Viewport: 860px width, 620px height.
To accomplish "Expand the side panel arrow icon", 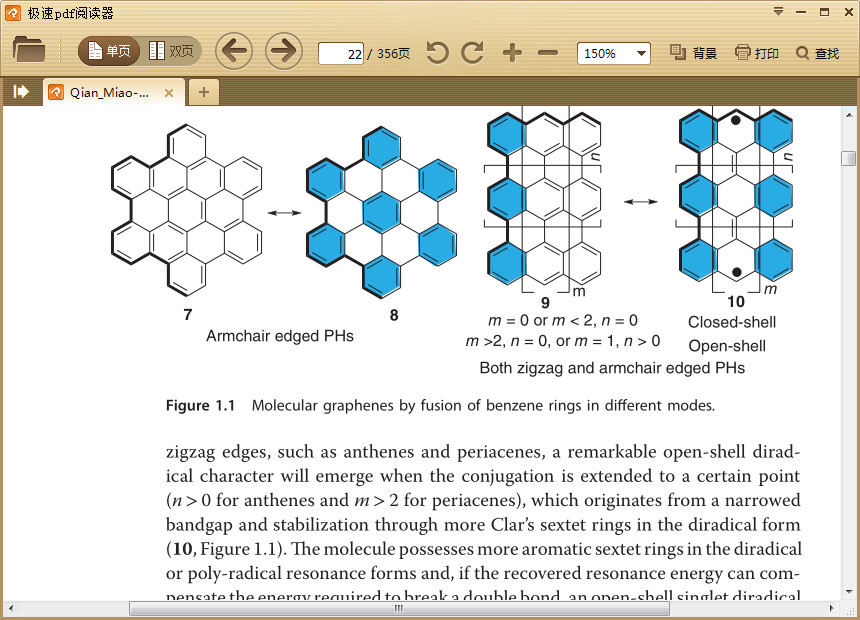I will point(21,91).
